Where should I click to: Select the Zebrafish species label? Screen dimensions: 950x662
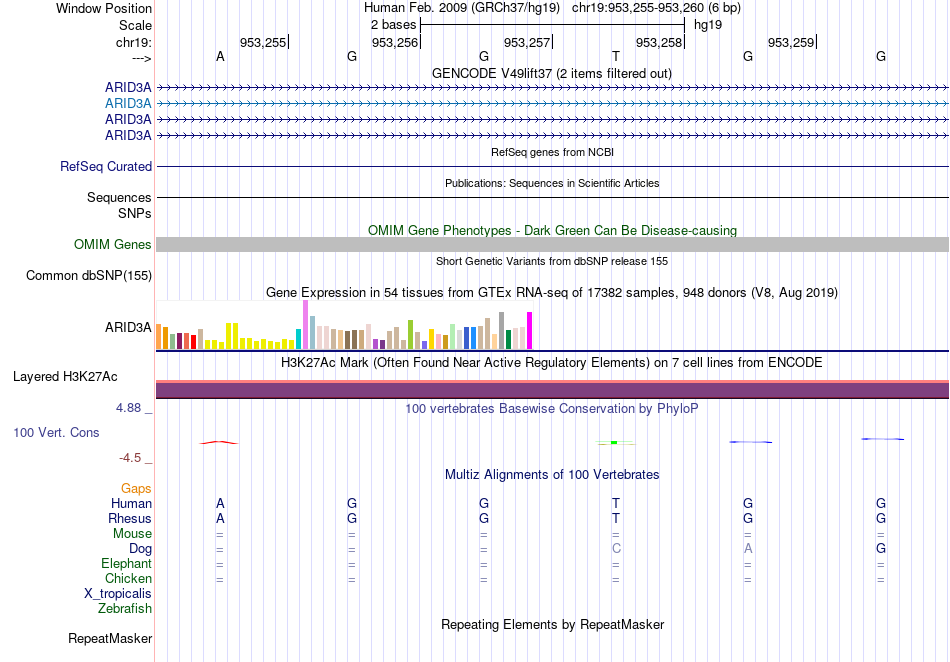coord(125,609)
